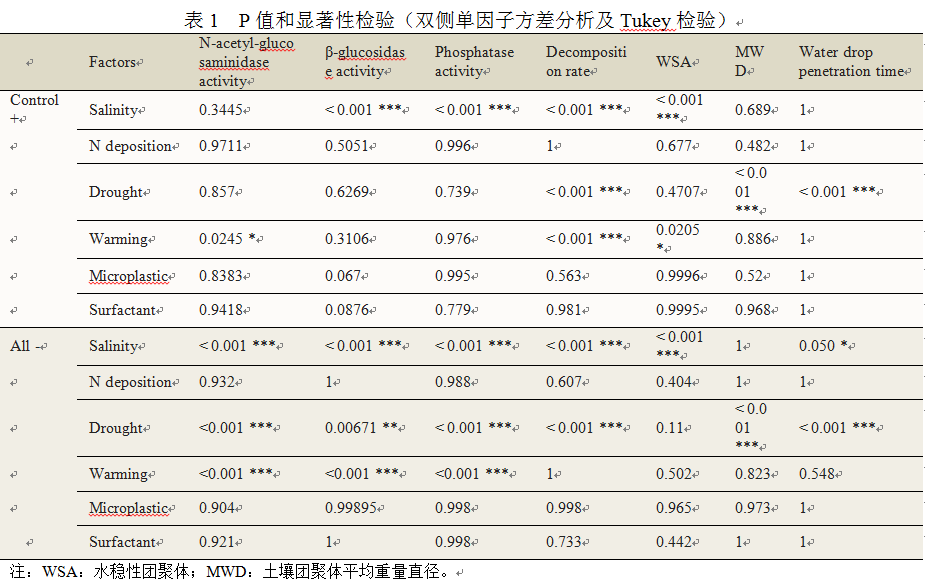Select the Factors column header
The width and height of the screenshot is (925, 585).
pos(112,62)
